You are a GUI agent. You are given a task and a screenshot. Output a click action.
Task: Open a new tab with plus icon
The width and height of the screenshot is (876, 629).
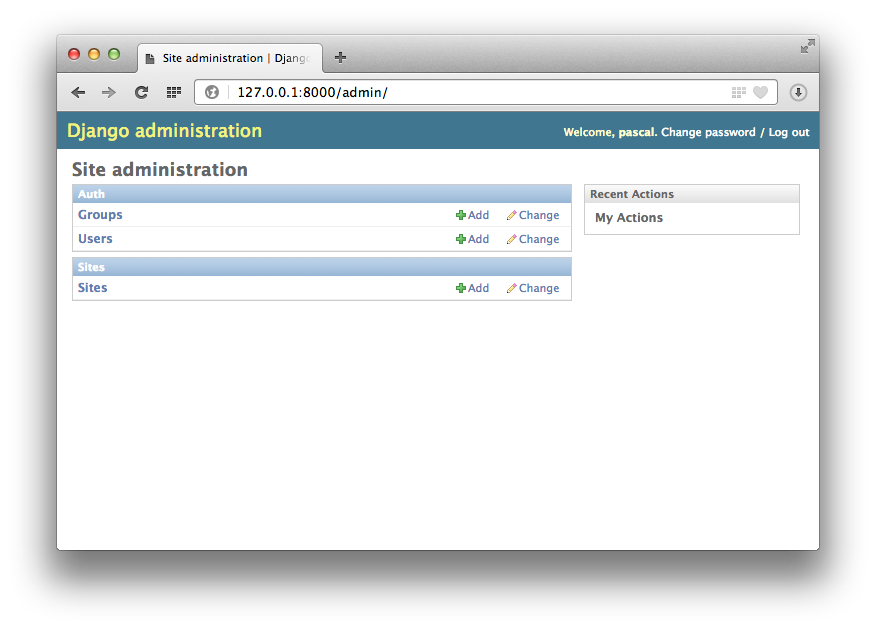340,58
